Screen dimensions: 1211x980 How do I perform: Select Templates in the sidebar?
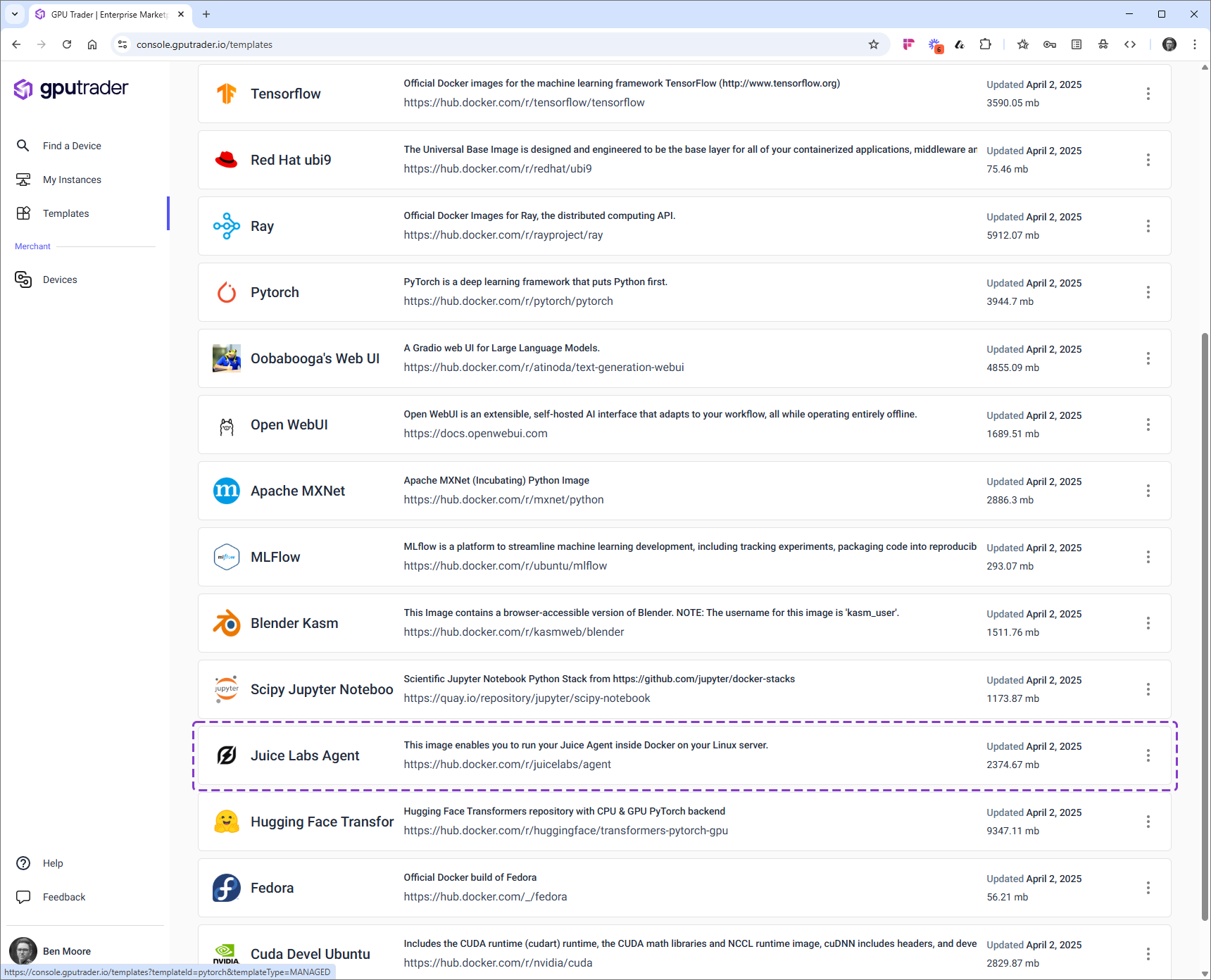click(x=65, y=213)
